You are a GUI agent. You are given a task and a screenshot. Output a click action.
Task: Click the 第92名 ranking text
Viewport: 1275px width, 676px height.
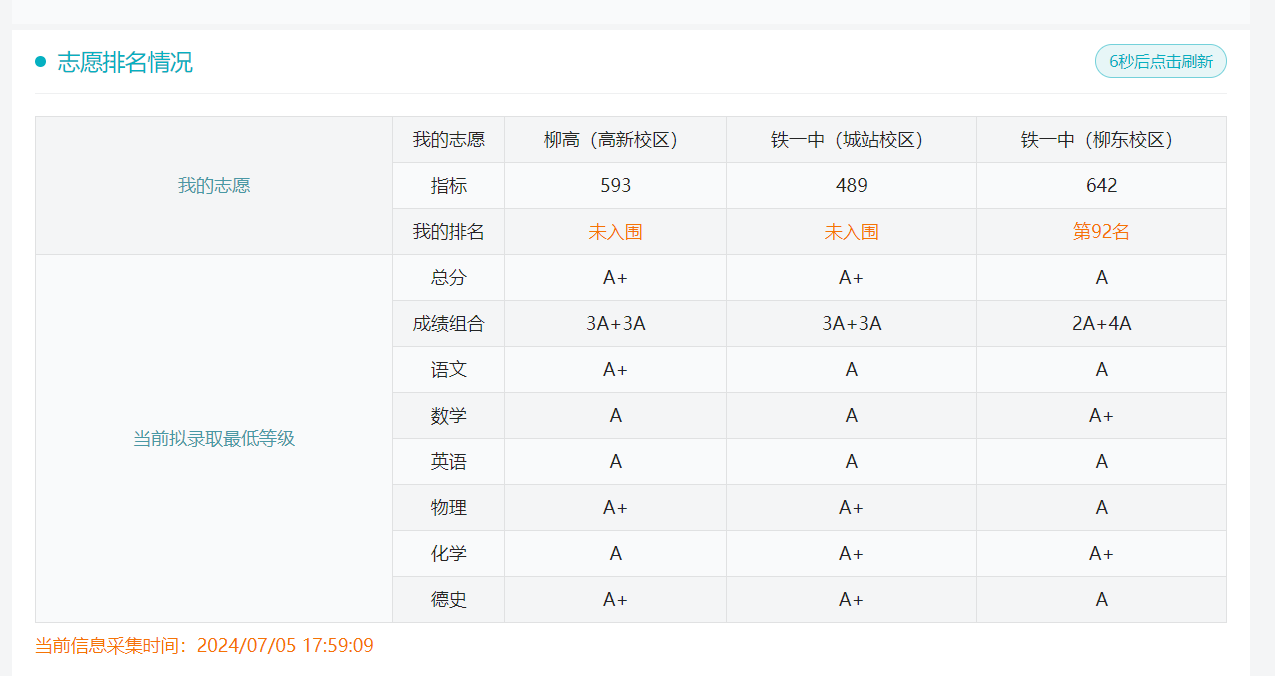pyautogui.click(x=1101, y=232)
